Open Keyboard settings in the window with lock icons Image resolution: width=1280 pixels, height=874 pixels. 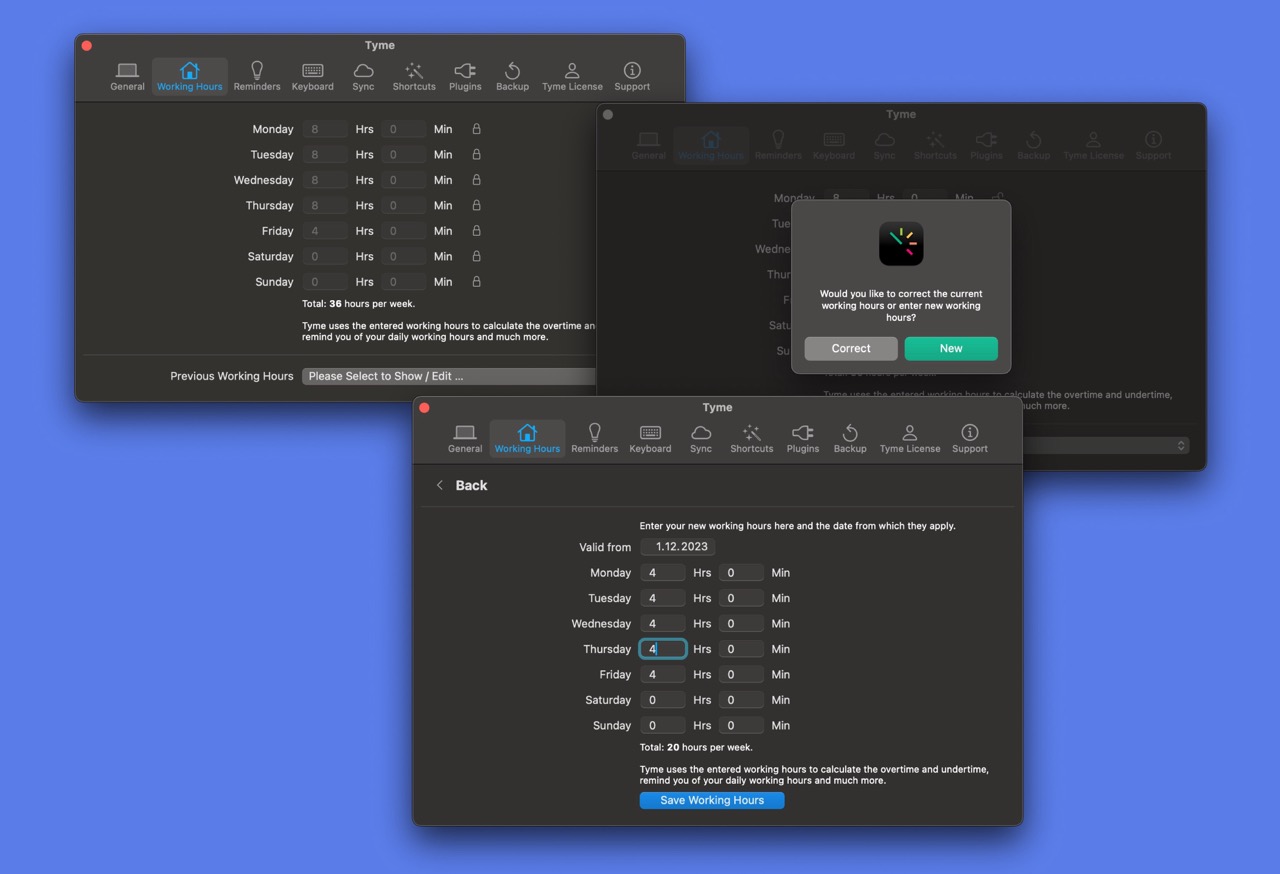(313, 76)
